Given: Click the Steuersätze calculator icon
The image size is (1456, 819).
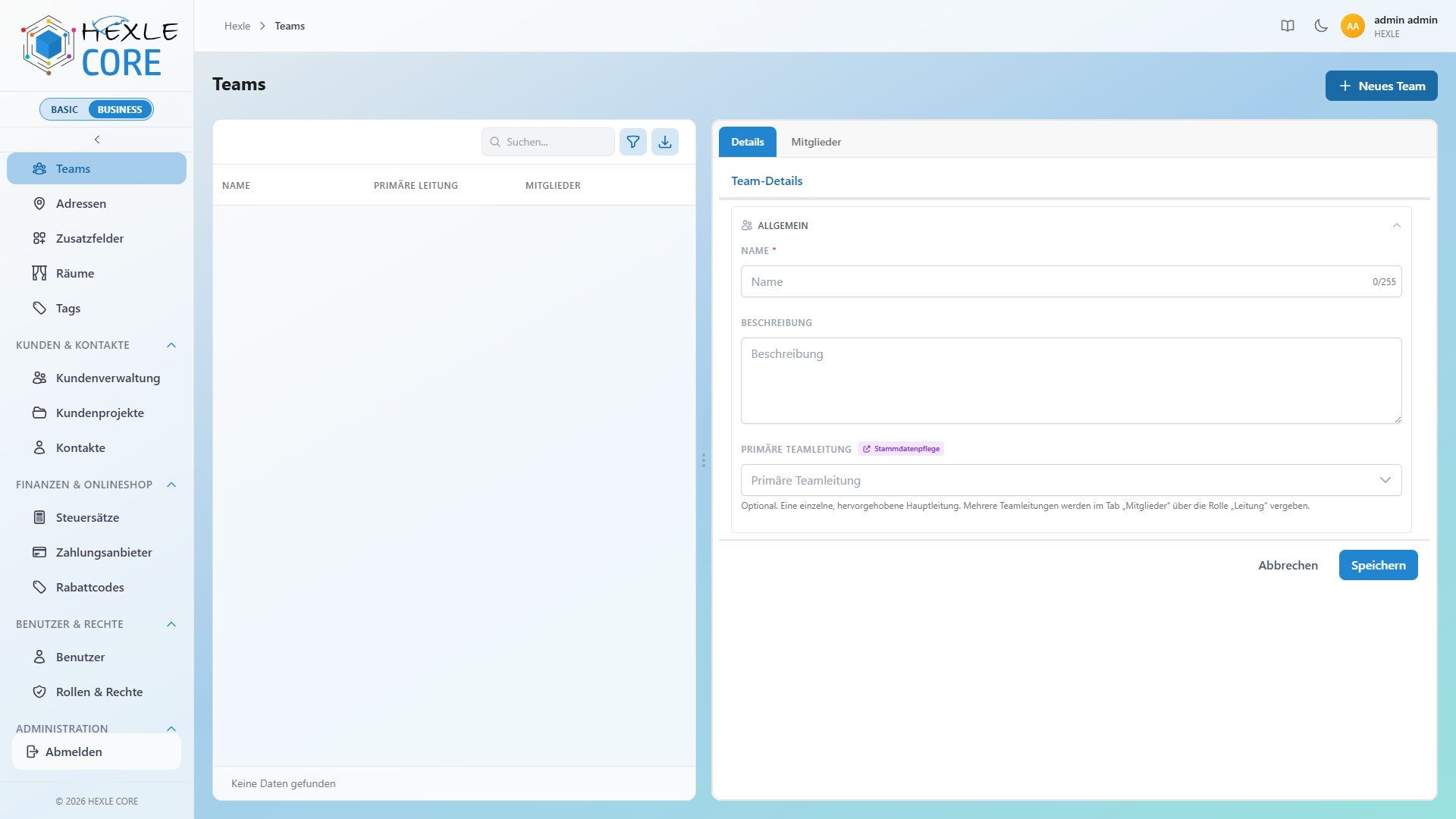Looking at the screenshot, I should [39, 517].
